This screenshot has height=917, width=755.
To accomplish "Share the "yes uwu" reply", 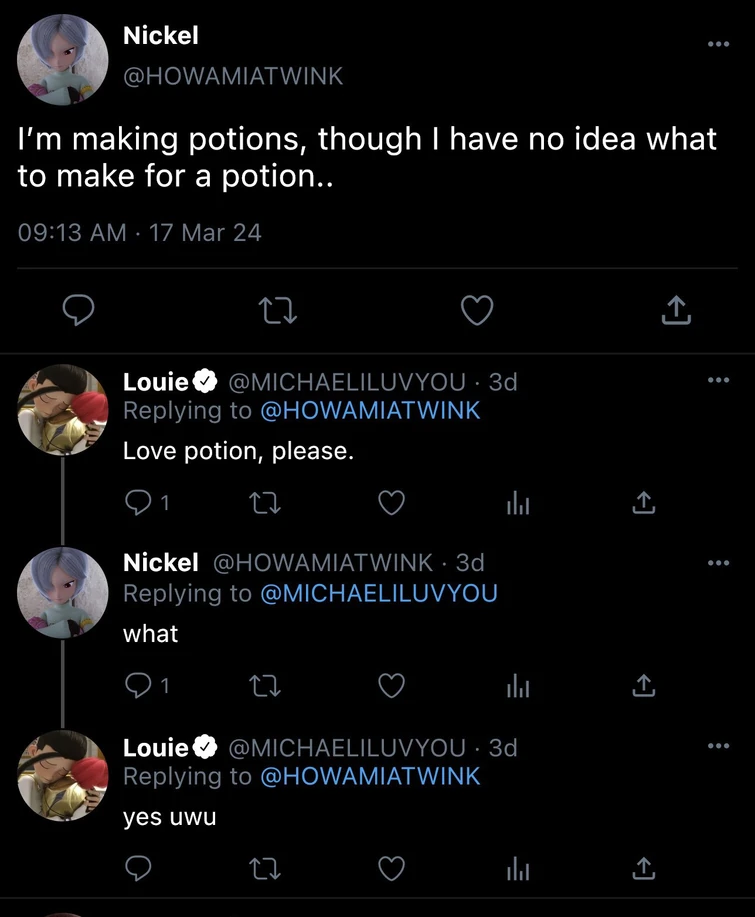I will point(643,868).
